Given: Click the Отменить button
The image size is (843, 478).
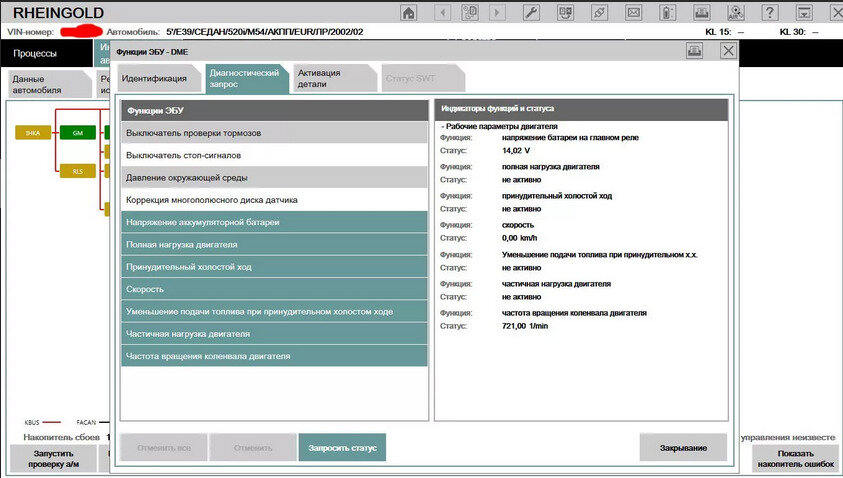Looking at the screenshot, I should coord(253,447).
